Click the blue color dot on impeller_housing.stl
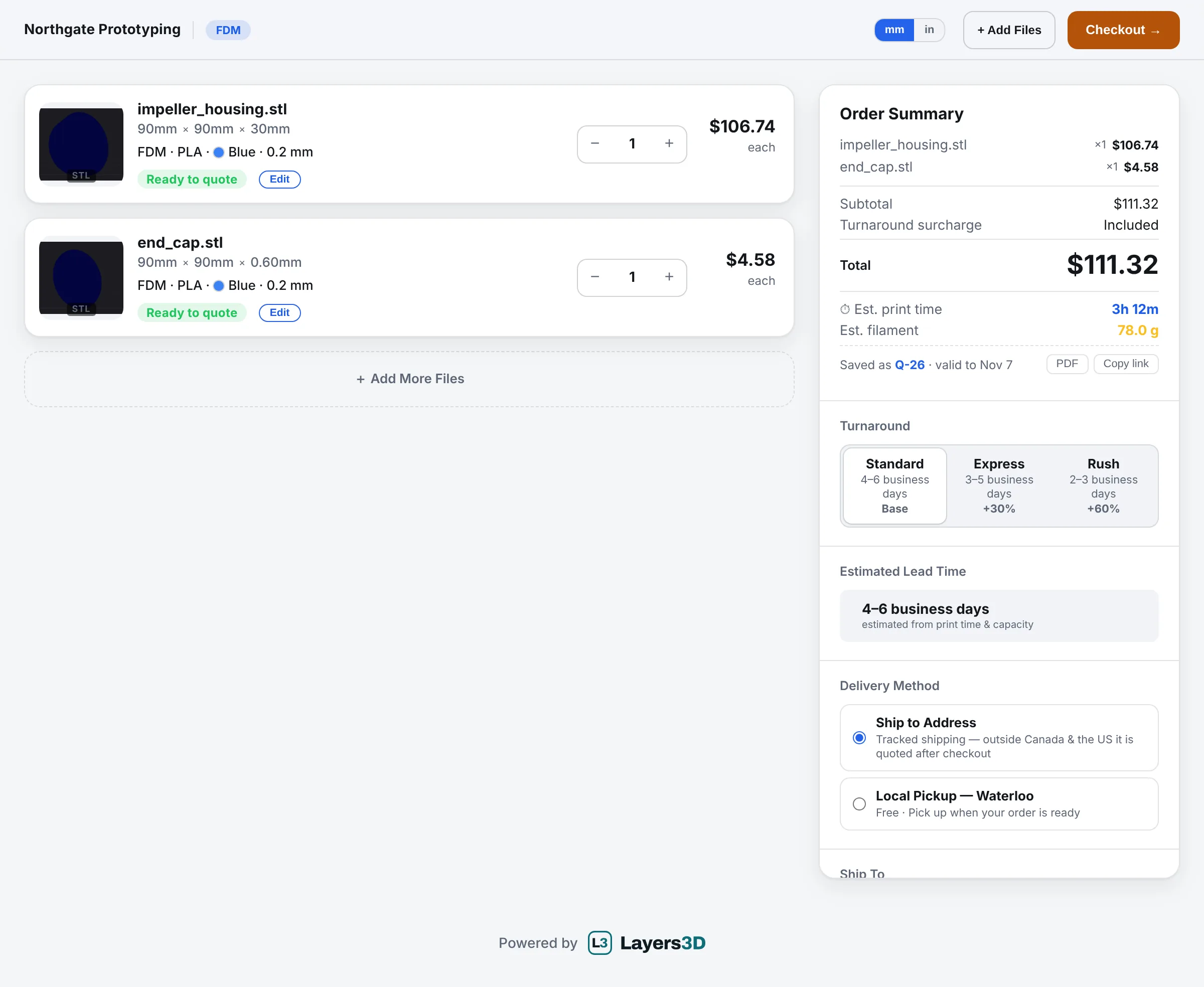 [218, 152]
